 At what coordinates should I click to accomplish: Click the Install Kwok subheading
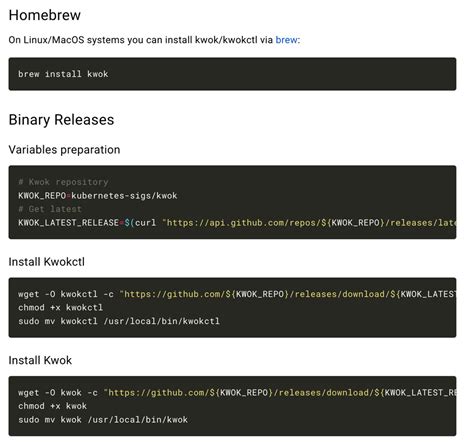tap(40, 360)
